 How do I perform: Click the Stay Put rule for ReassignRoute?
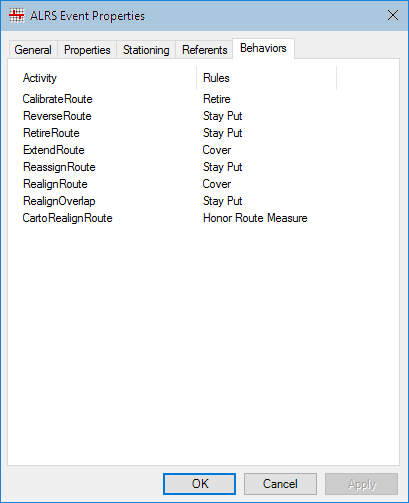click(222, 167)
